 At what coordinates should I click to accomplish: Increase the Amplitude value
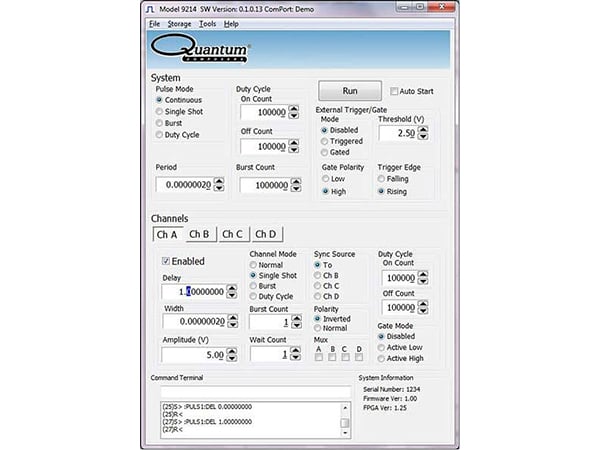(x=232, y=351)
